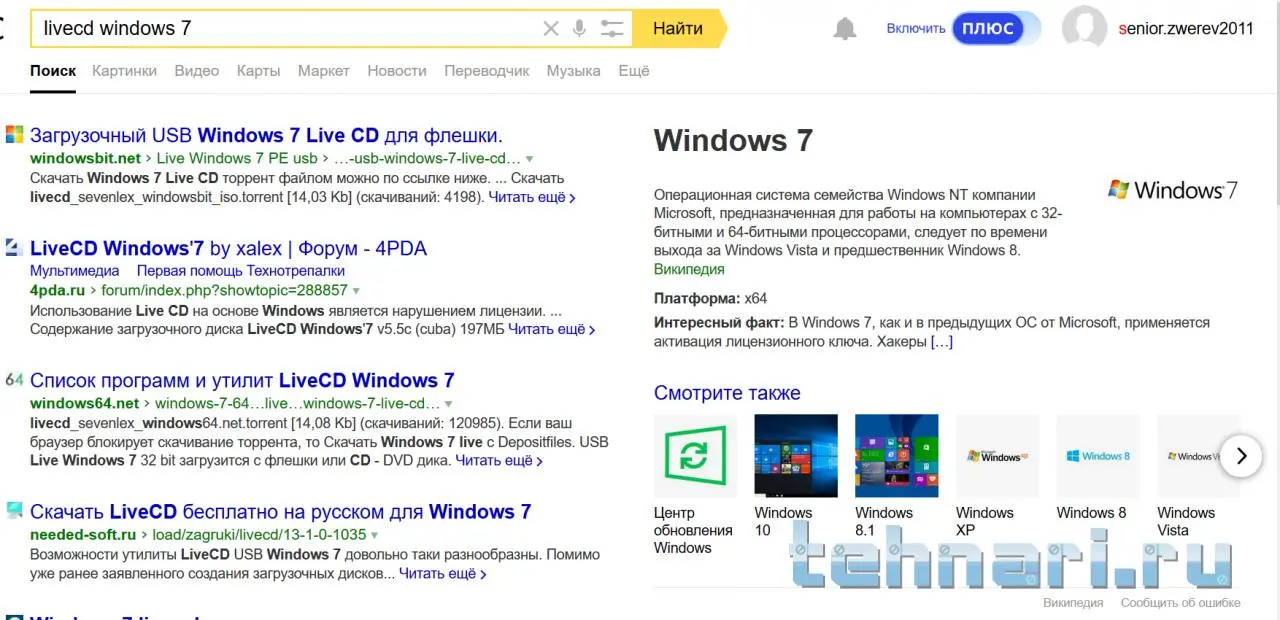
Task: Click the bottom Википедия footer link
Action: coord(1073,603)
